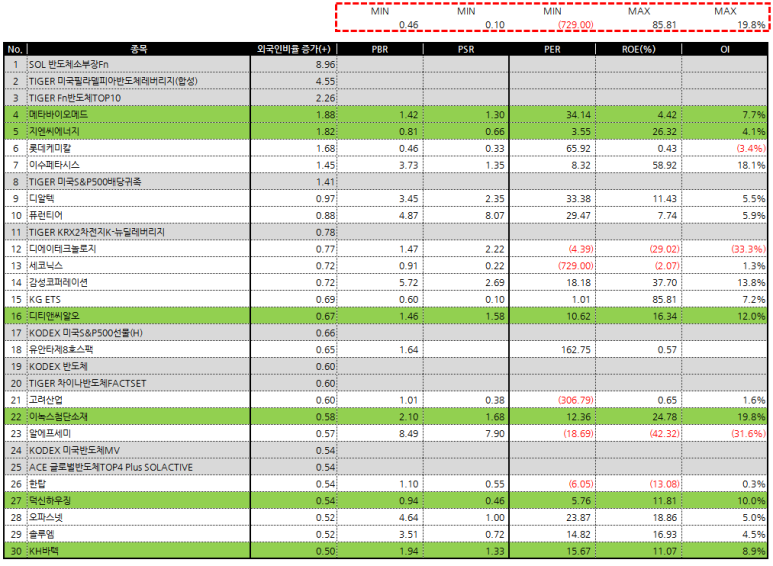Click the '고려산업' name cell

[139, 400]
